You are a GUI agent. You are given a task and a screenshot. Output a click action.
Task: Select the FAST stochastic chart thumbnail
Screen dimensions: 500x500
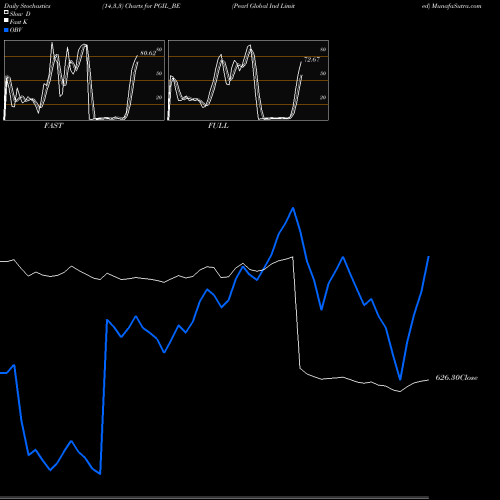pyautogui.click(x=84, y=80)
